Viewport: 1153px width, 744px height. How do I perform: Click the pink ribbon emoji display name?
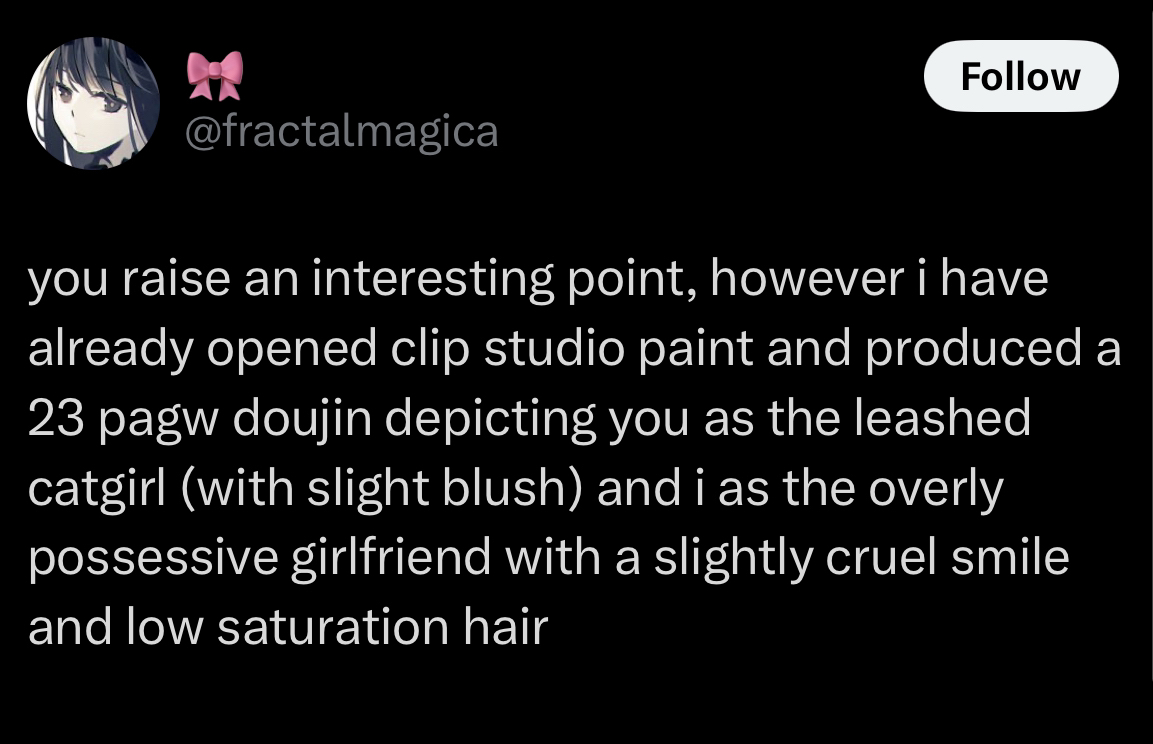click(215, 76)
